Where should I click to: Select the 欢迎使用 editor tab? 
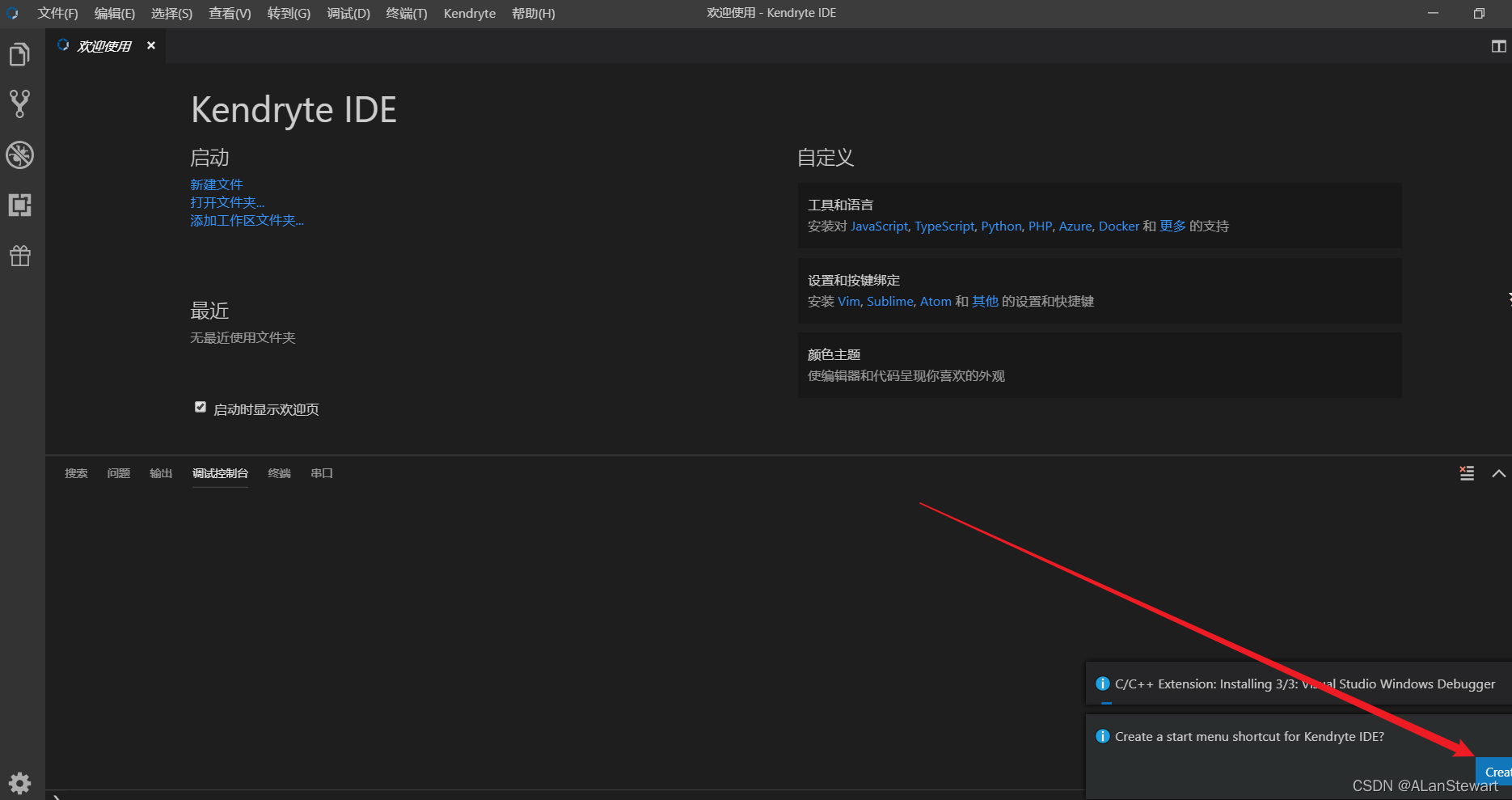coord(103,46)
